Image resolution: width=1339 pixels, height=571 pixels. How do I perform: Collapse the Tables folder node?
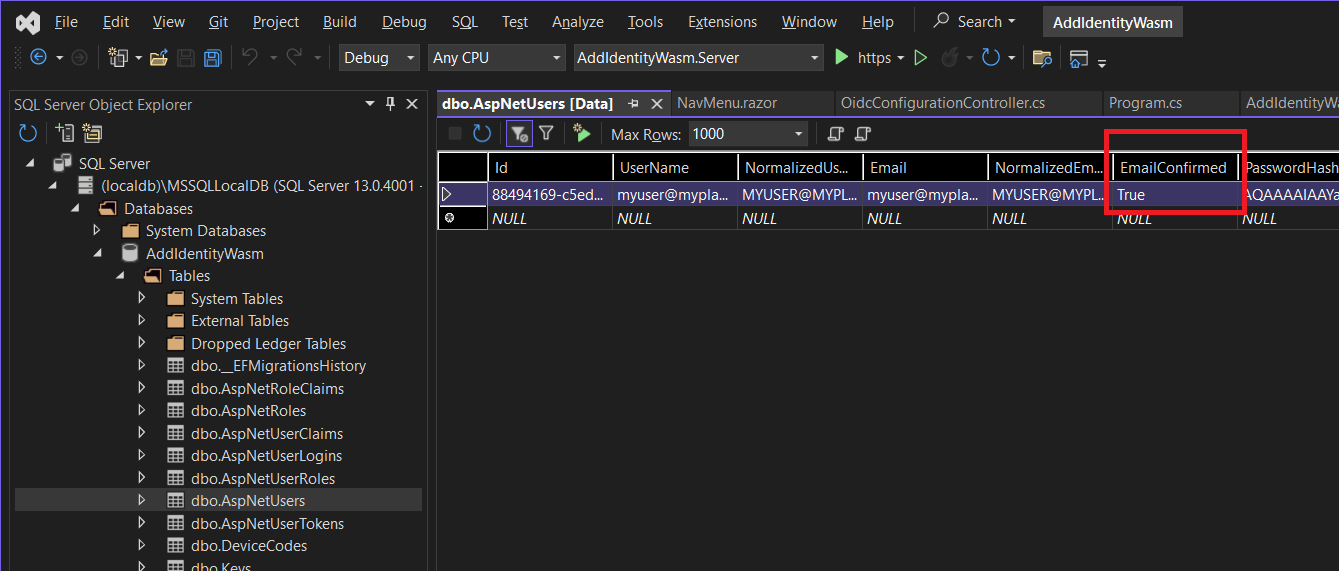point(120,275)
